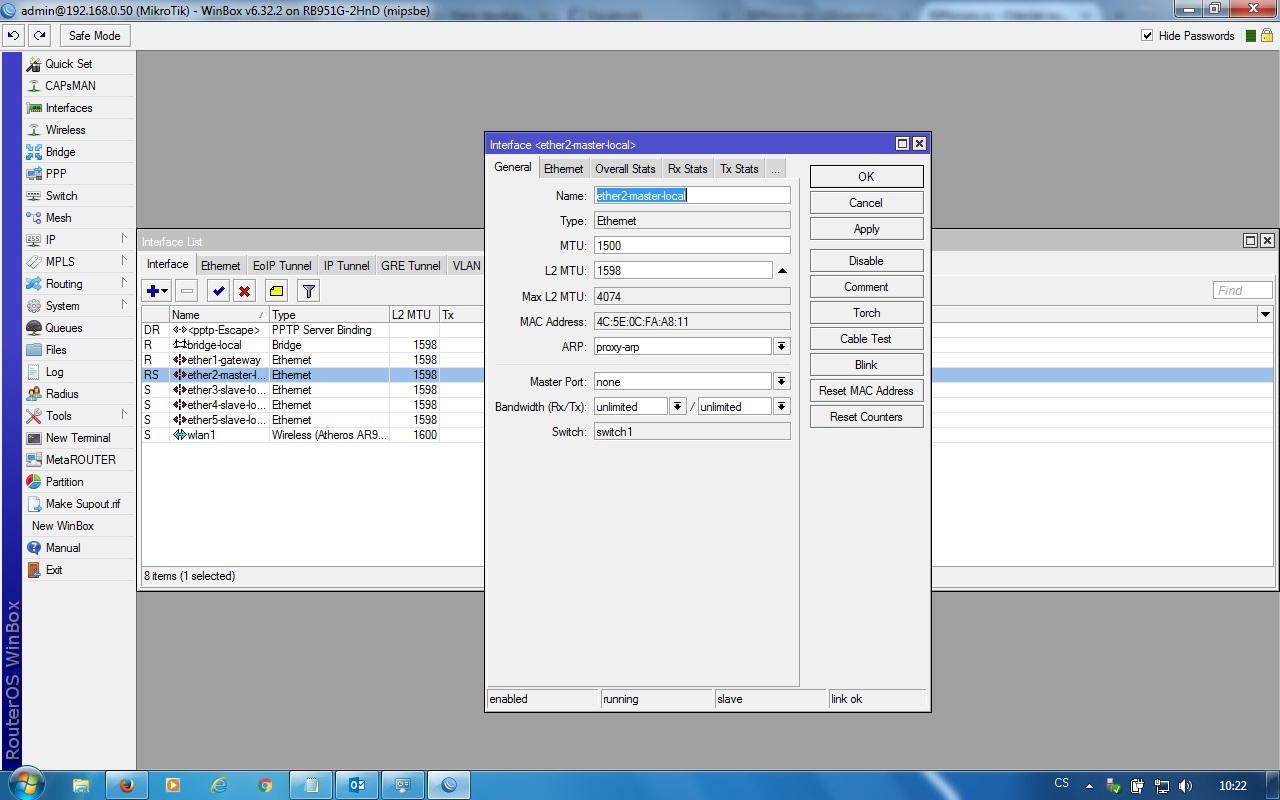The image size is (1280, 800).
Task: Expand MPLS submenu
Action: pyautogui.click(x=79, y=262)
